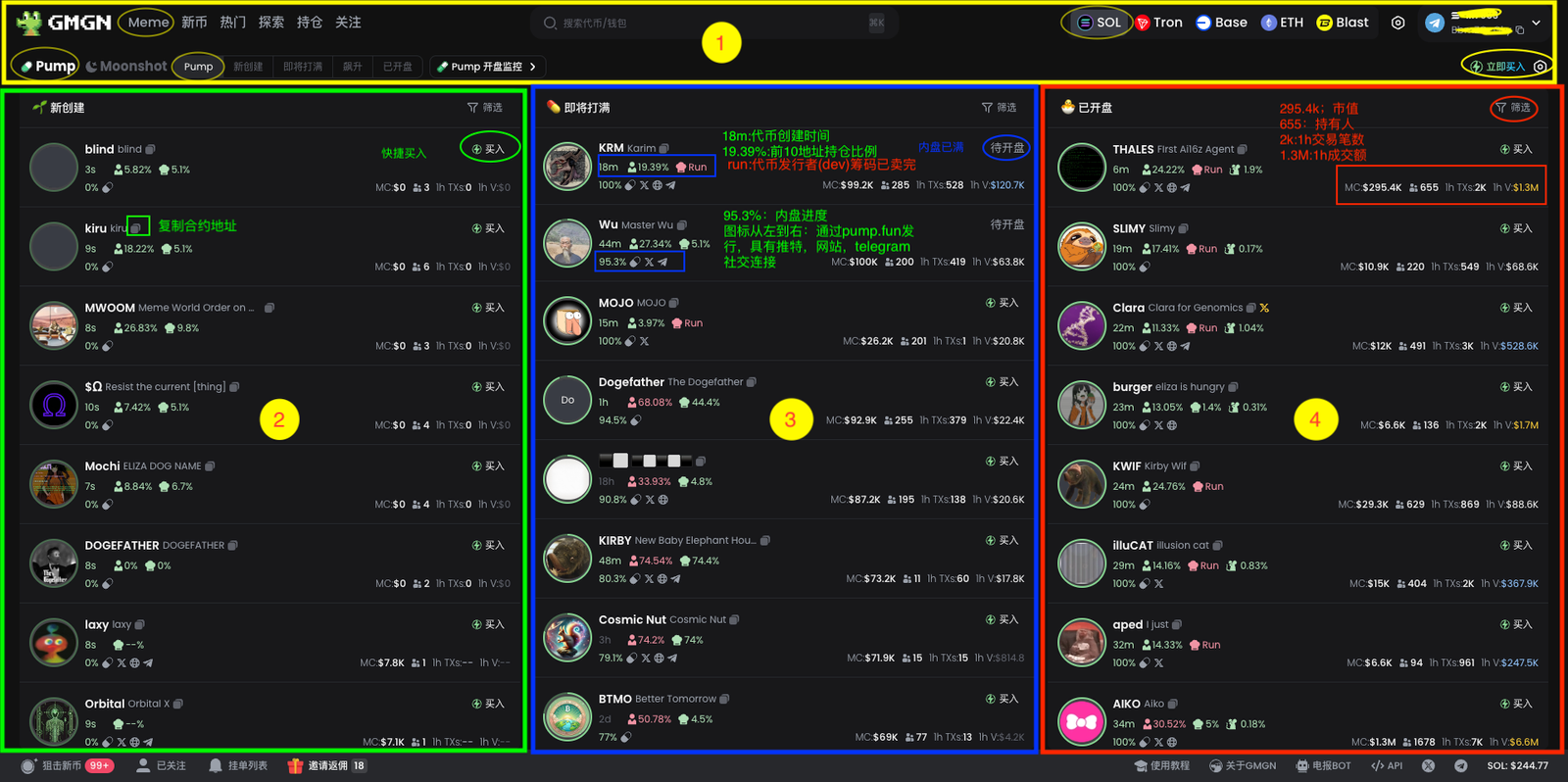This screenshot has width=1568, height=782.
Task: Open quick-buy settings gear next to 立即买入
Action: [1541, 67]
